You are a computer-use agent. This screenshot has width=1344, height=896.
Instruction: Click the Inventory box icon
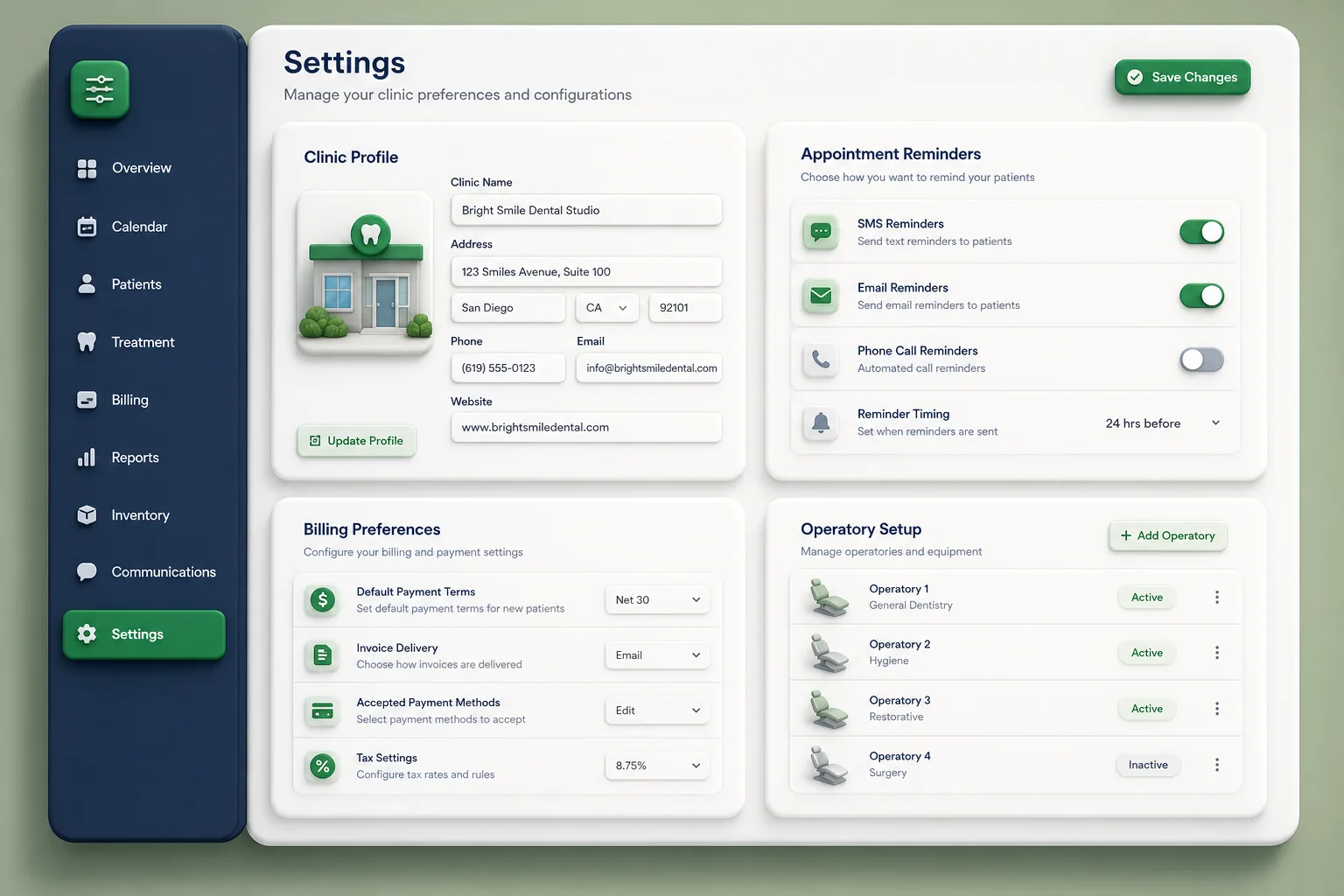tap(87, 514)
